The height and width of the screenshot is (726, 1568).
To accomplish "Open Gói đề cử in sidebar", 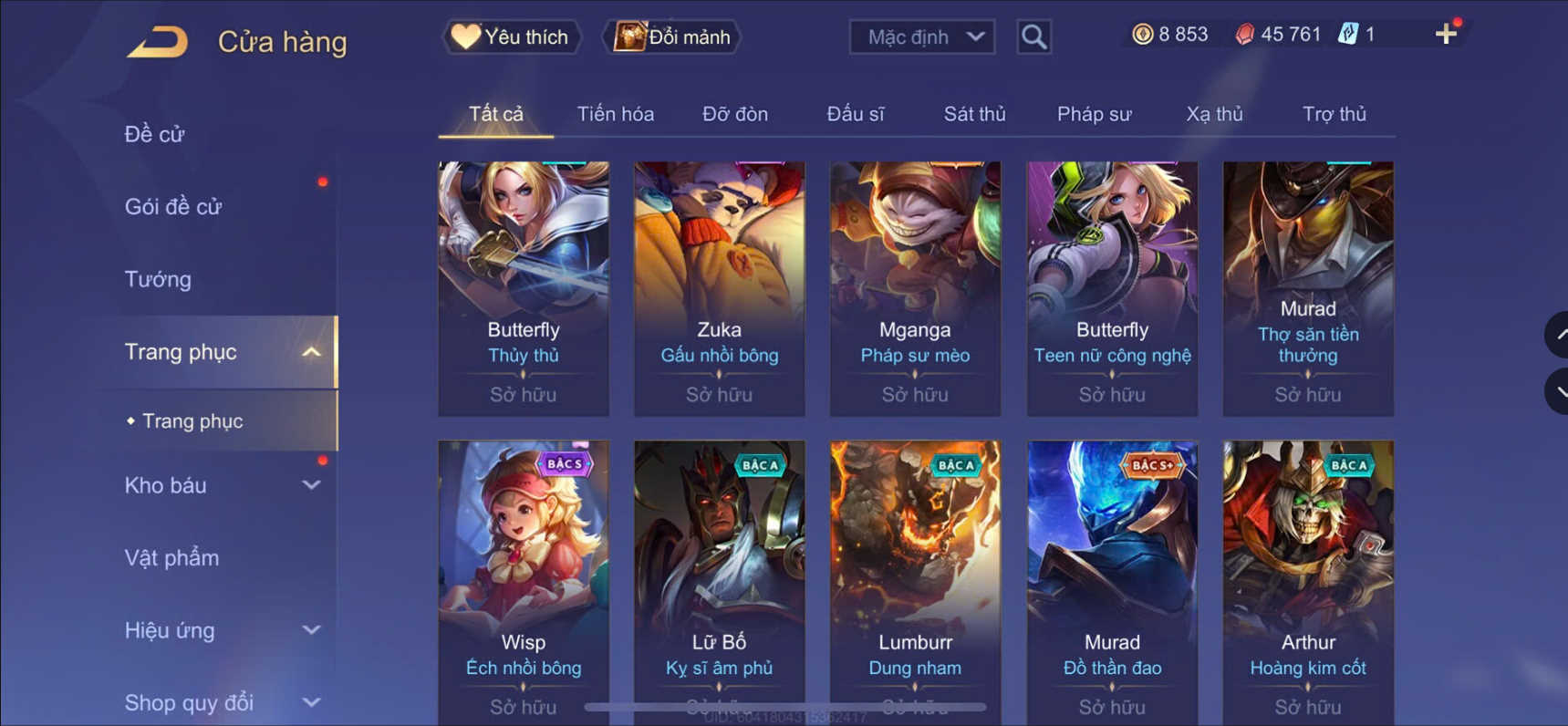I will click(173, 207).
